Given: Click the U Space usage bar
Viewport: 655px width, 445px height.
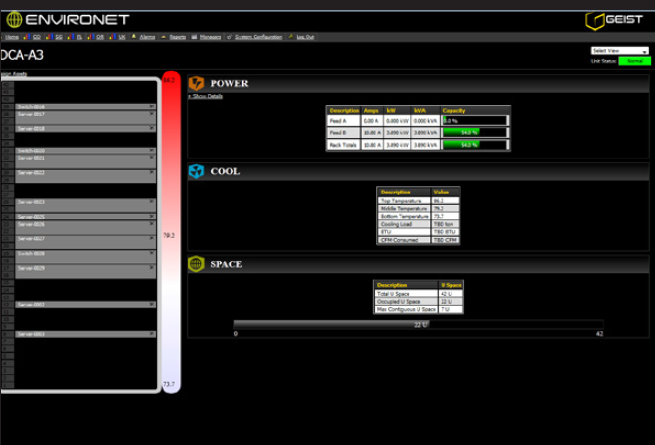Looking at the screenshot, I should 330,323.
